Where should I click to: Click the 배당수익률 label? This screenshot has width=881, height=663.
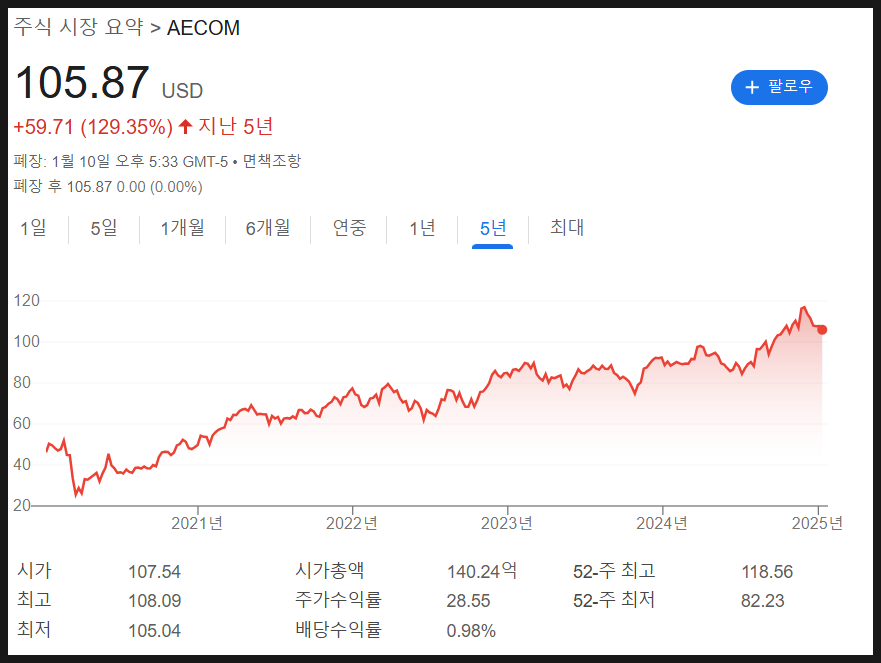click(x=338, y=630)
